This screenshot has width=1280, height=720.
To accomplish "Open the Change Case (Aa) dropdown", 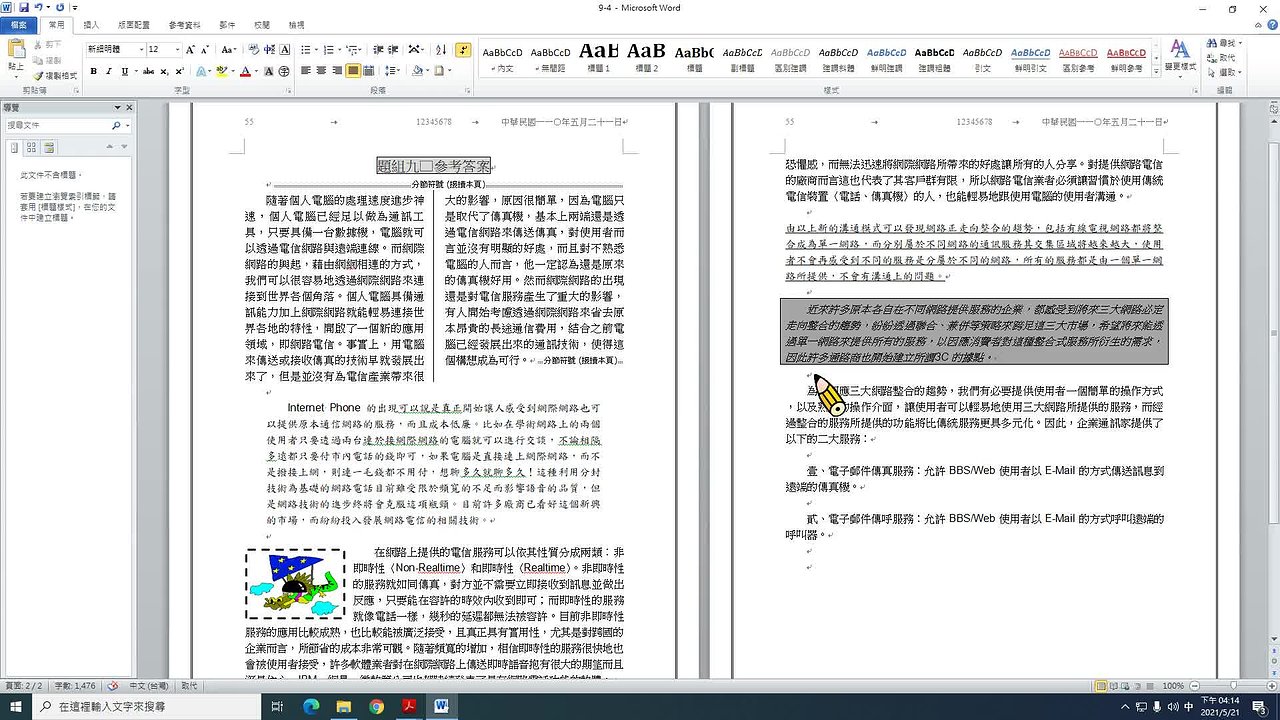I will point(229,49).
